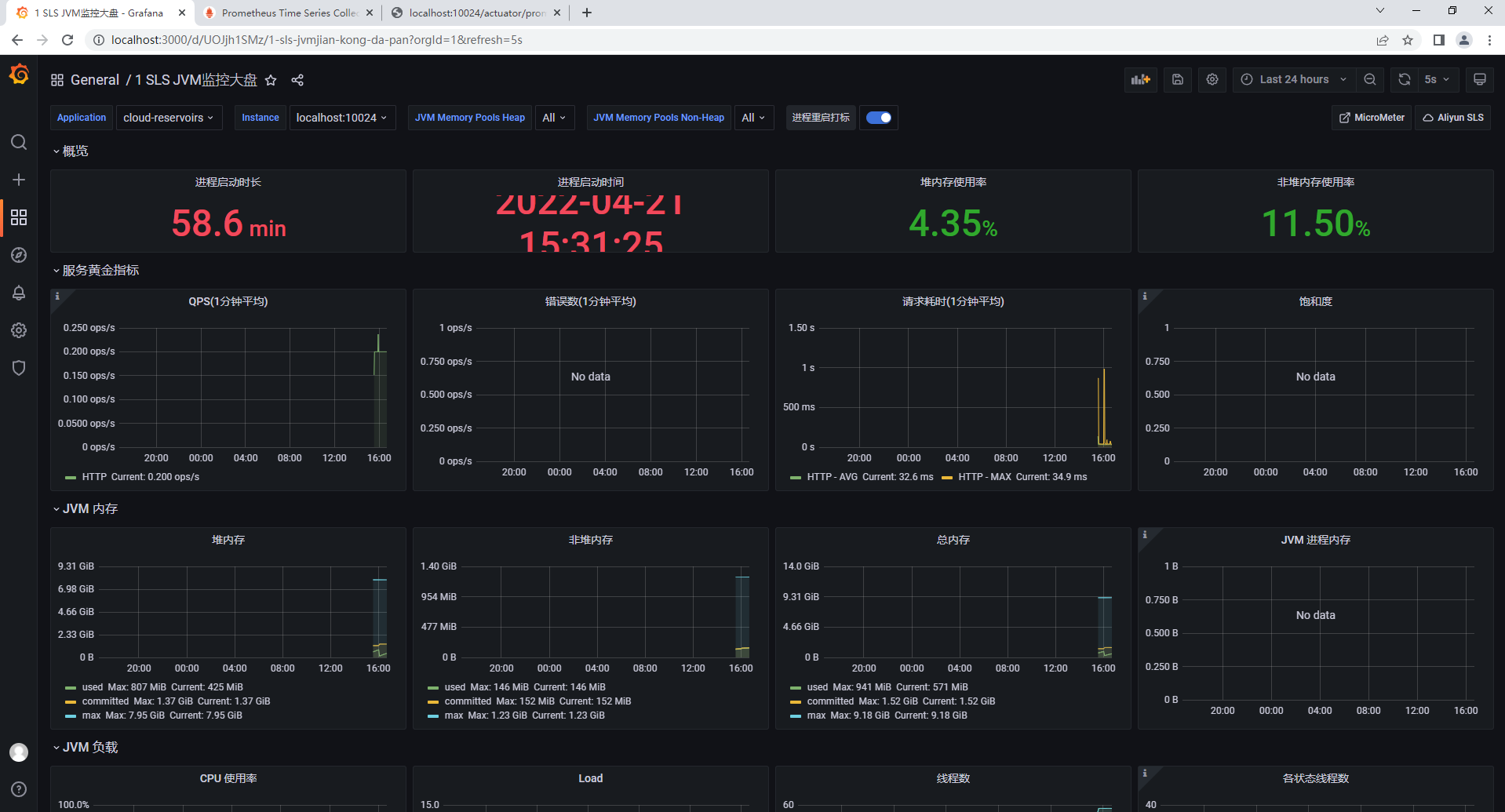Open the 5s refresh interval dropdown
1505x812 pixels.
tap(1438, 79)
